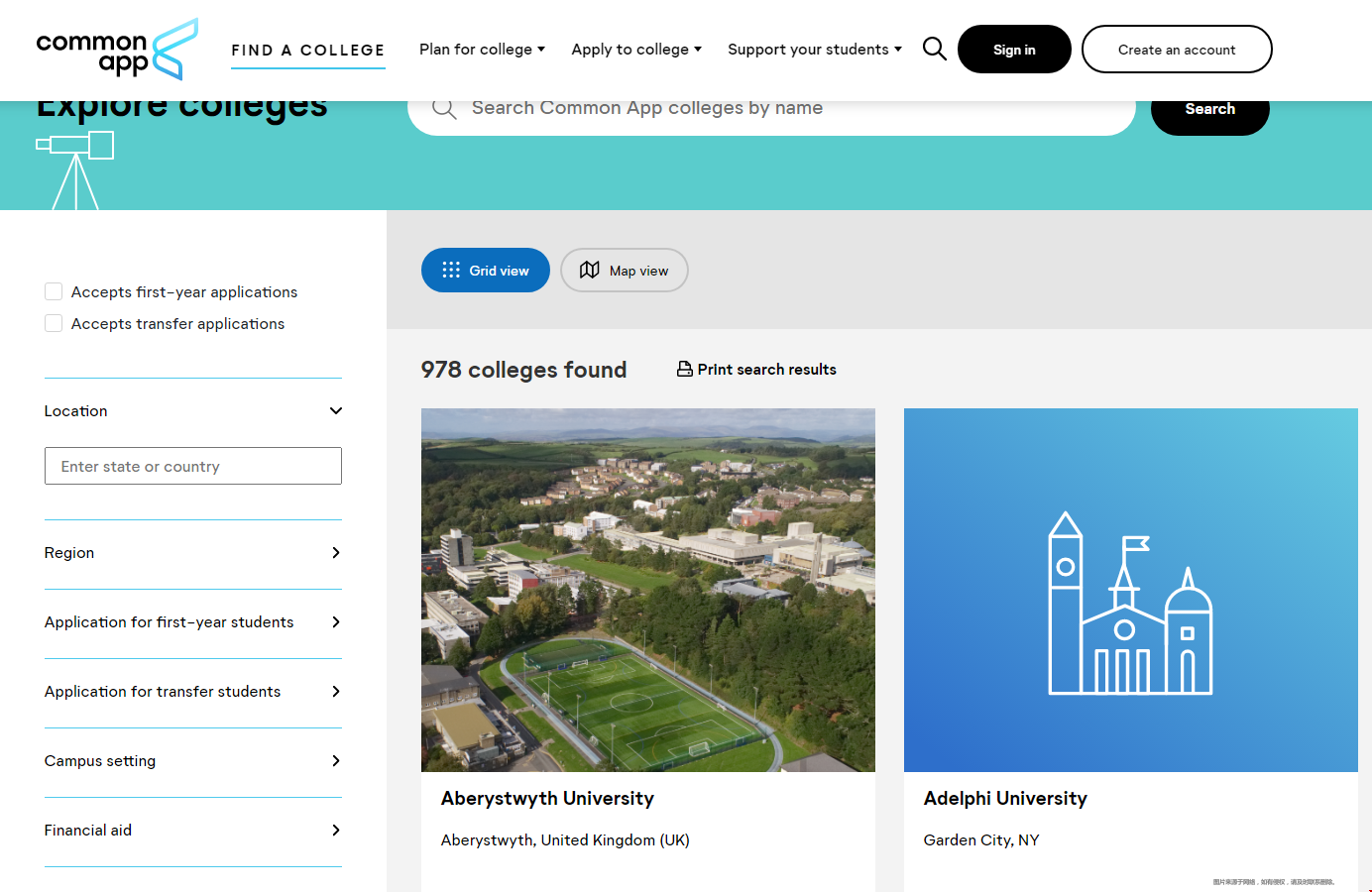This screenshot has width=1372, height=892.
Task: Open Adelphi University placeholder image
Action: (1131, 590)
